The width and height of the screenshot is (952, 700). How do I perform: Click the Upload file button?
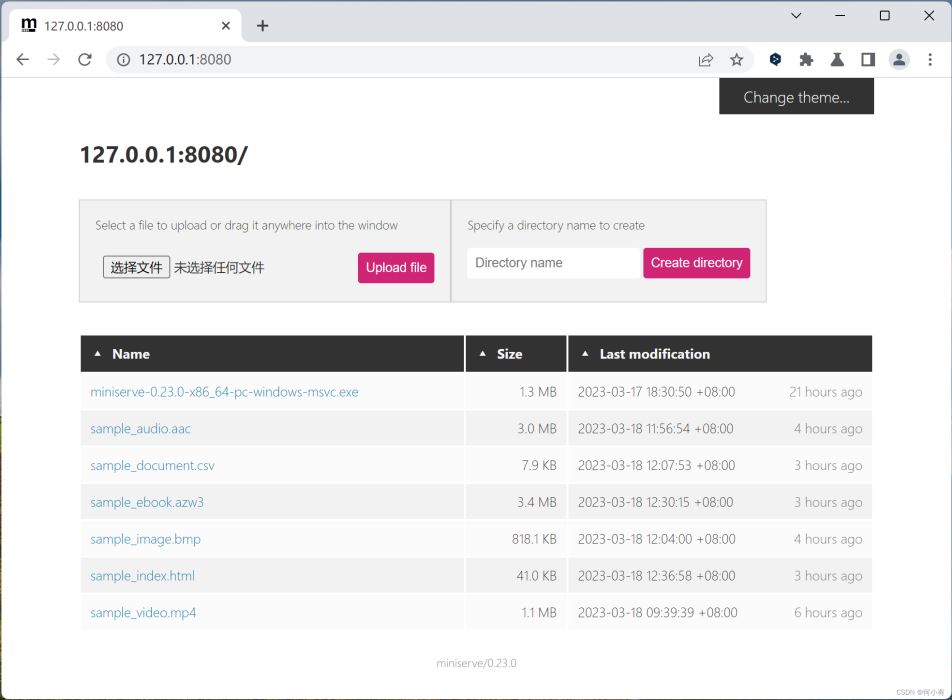click(396, 268)
